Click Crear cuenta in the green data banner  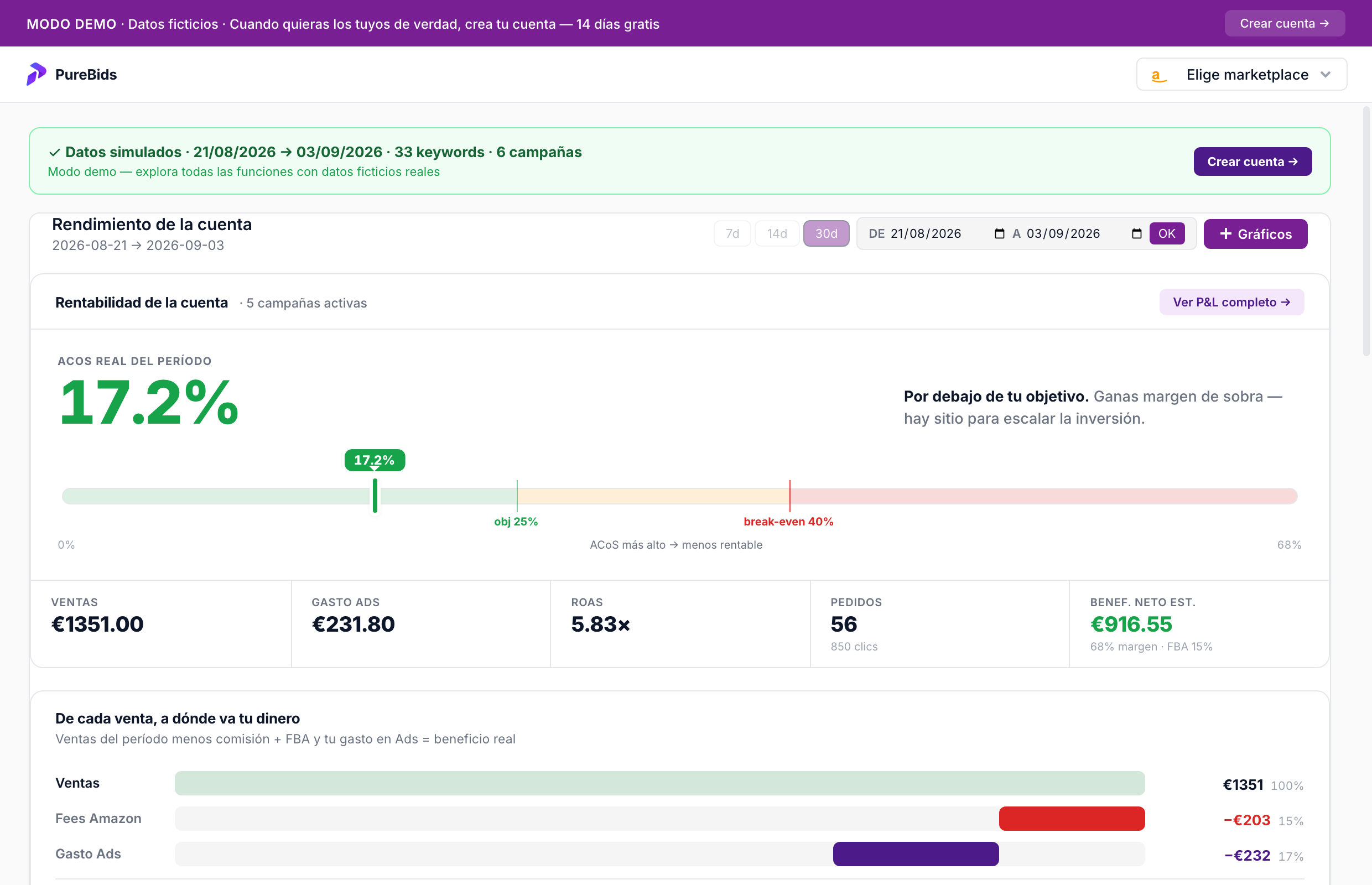pos(1253,162)
